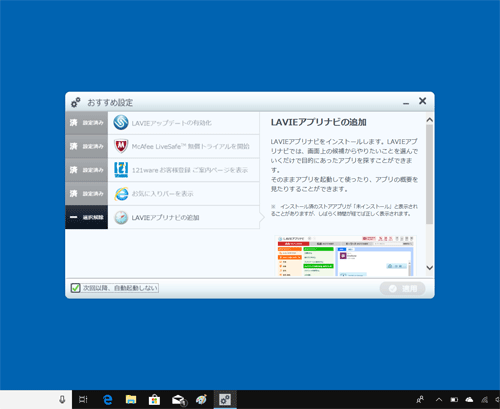Open Microsoft Edge from the taskbar

(x=107, y=399)
